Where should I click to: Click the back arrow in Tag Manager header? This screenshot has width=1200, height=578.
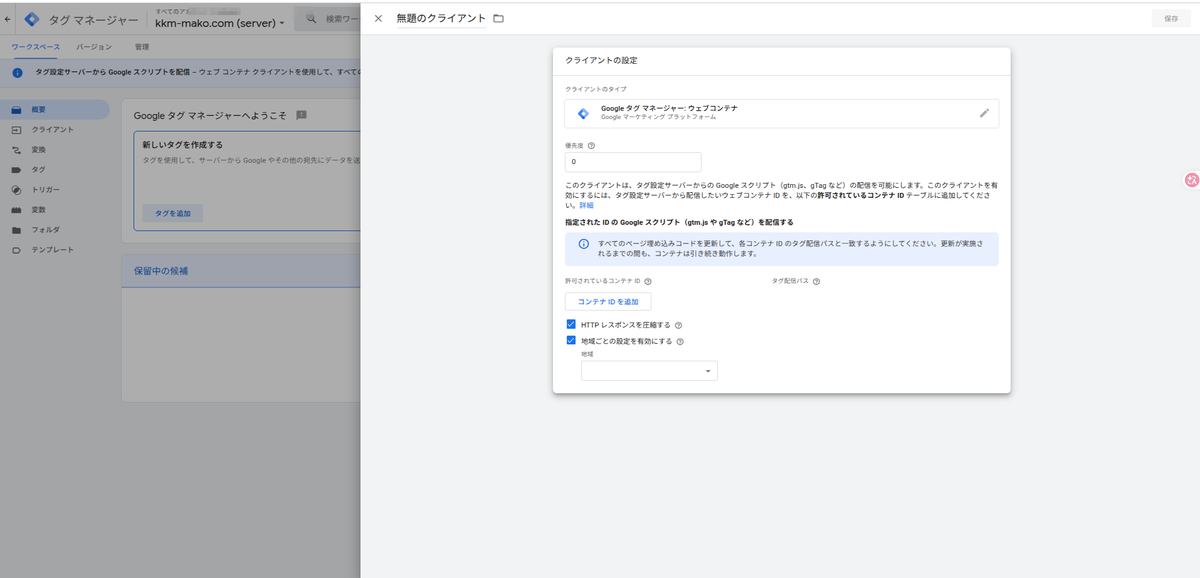[8, 19]
